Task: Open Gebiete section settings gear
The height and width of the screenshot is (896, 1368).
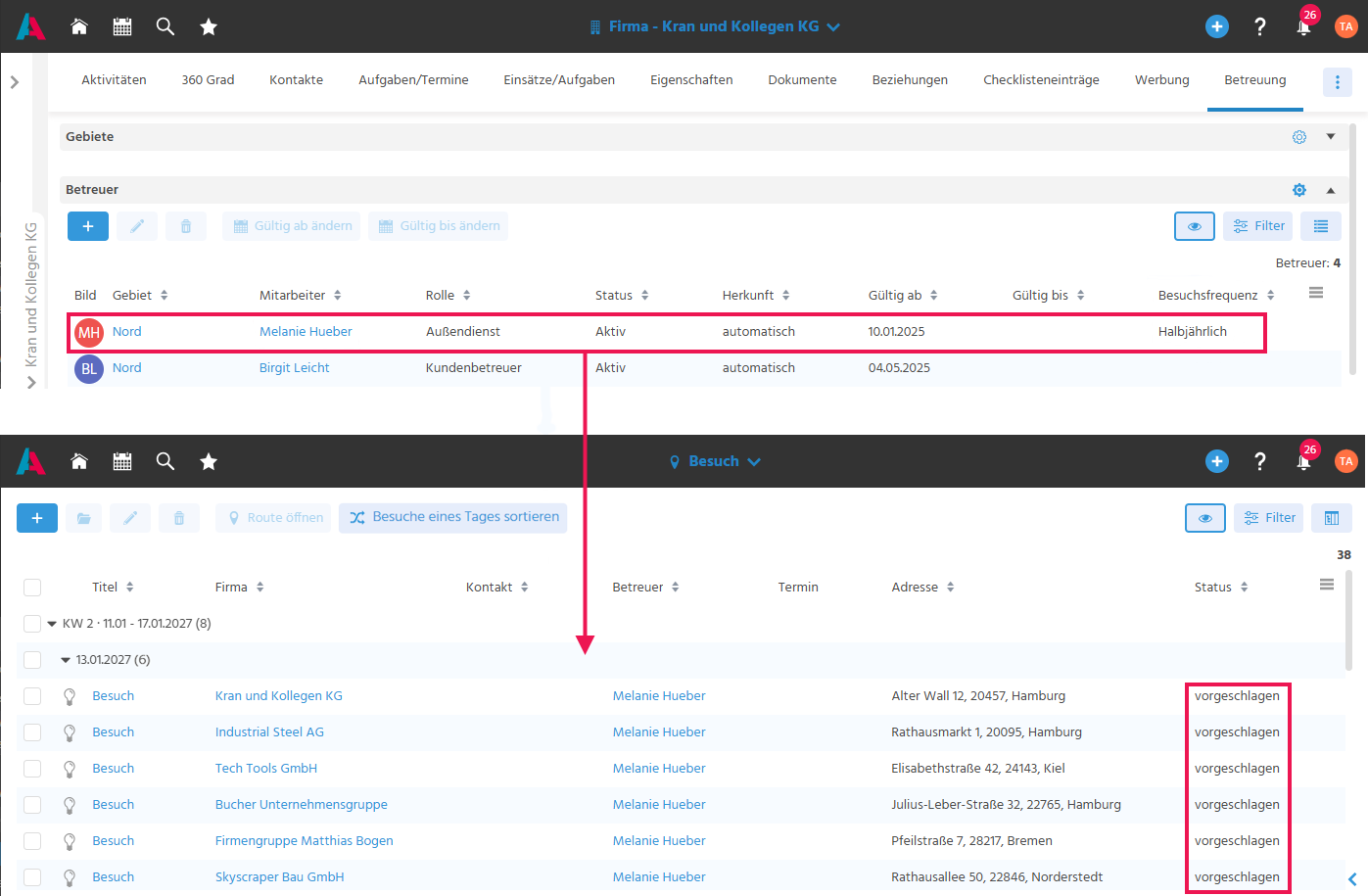Action: pos(1299,137)
